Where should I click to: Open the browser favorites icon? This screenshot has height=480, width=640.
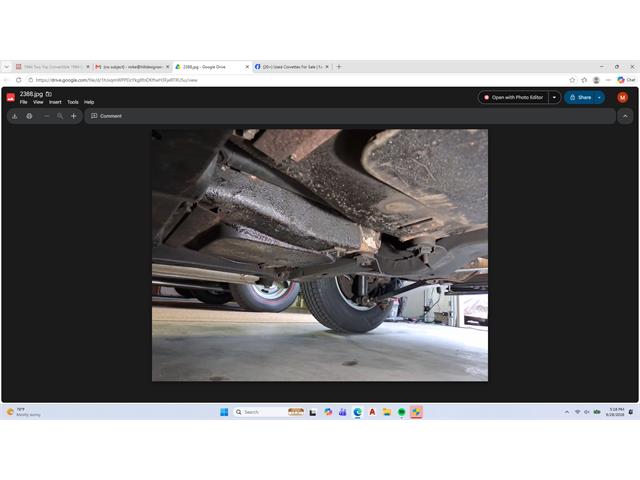(584, 80)
